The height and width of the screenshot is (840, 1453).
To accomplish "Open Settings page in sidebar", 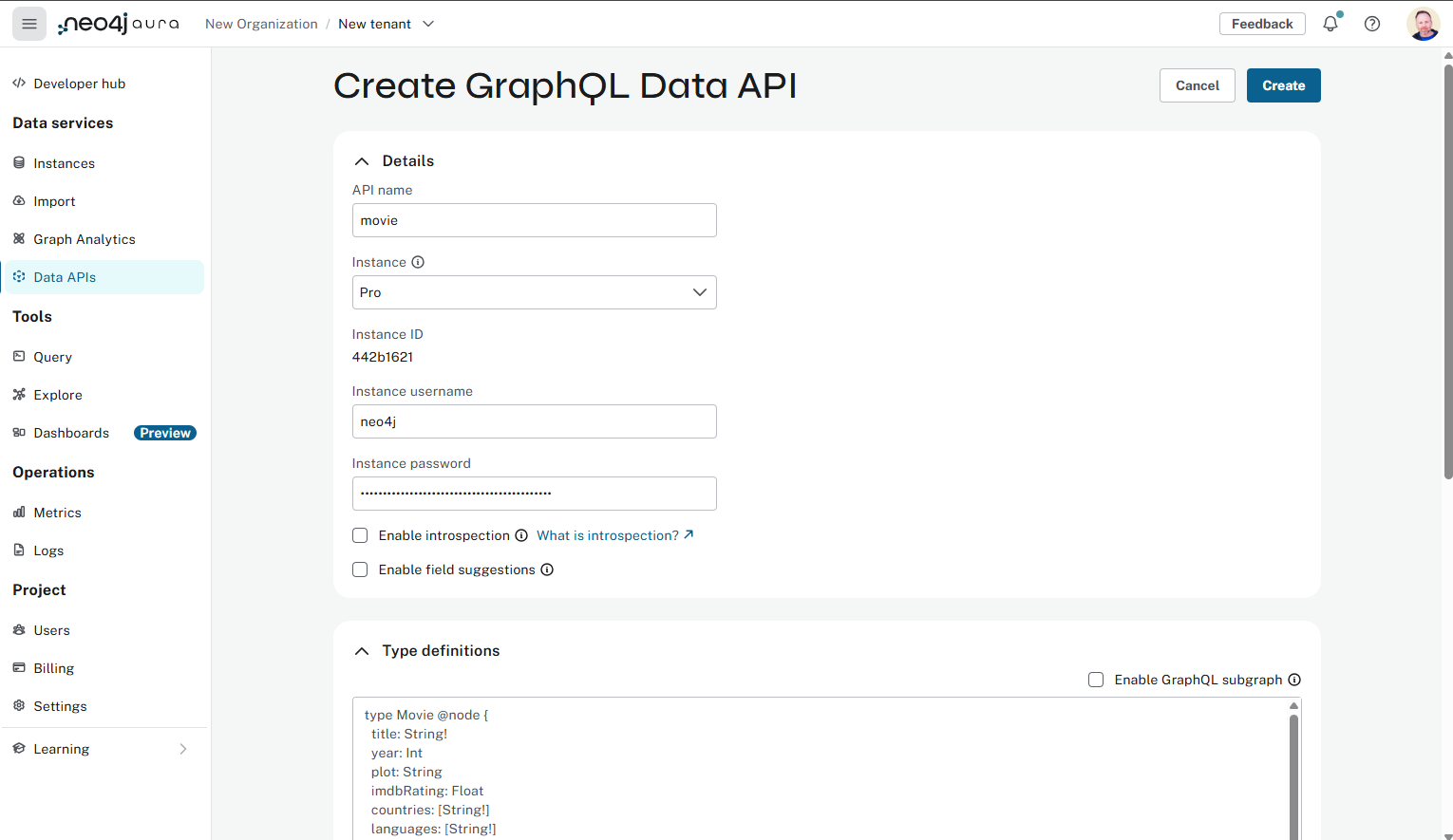I will coord(61,706).
